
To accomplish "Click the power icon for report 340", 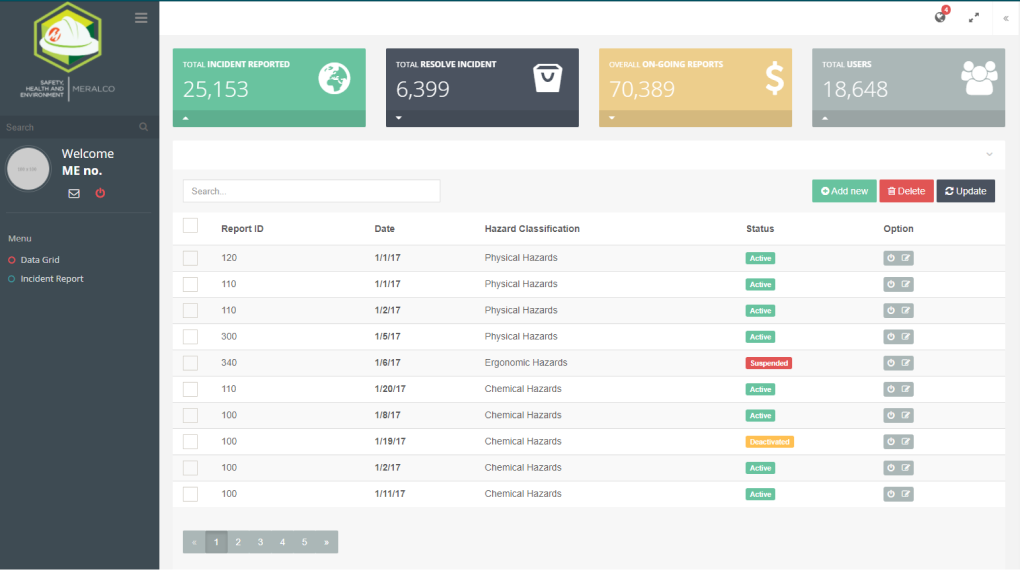I will pos(891,363).
